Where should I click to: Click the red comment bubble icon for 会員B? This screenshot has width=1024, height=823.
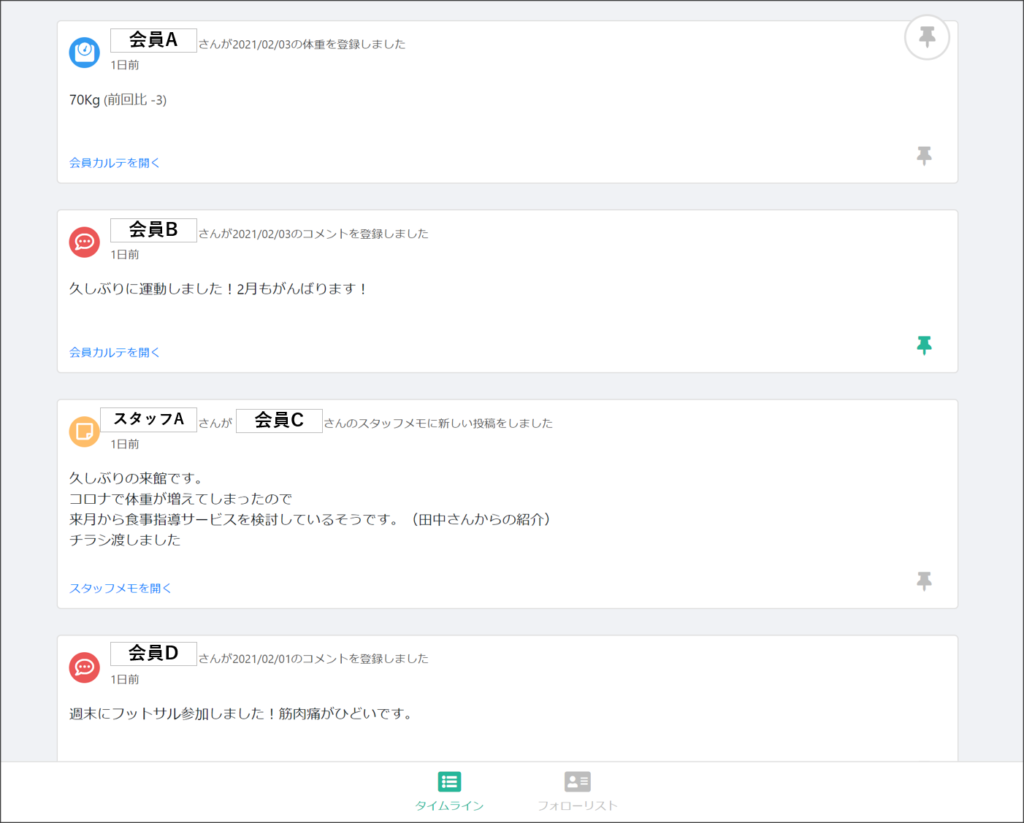pos(84,242)
